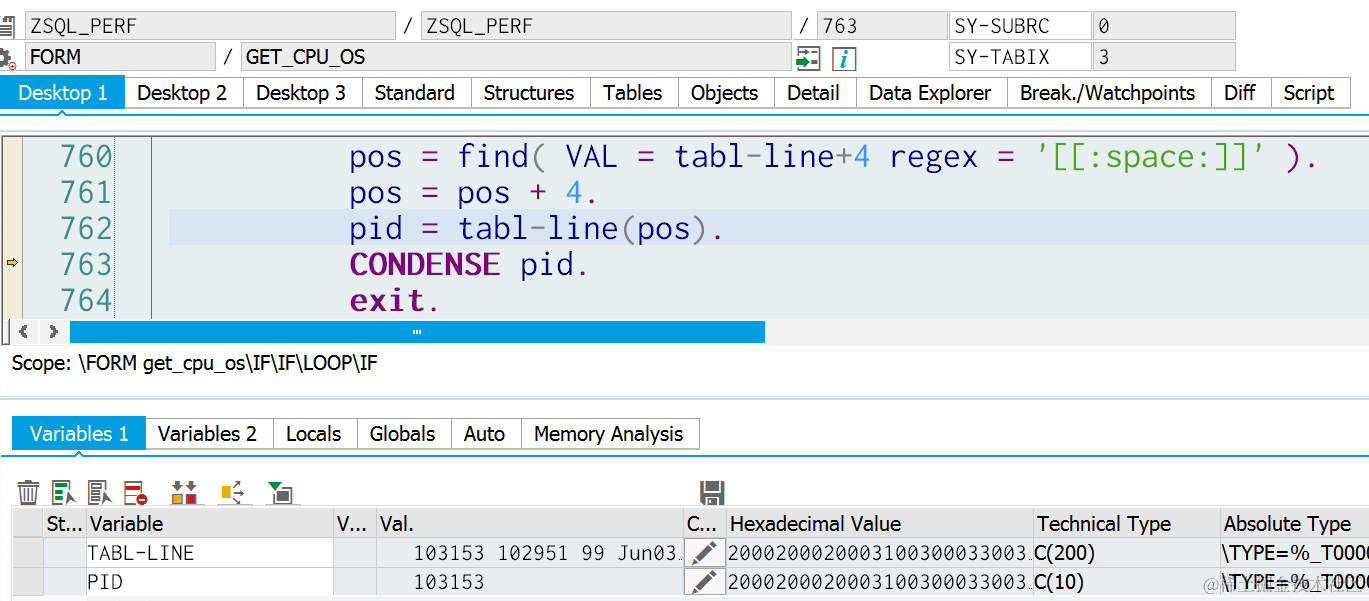Click the horizontal scrollbar left arrow
The width and height of the screenshot is (1369, 601).
point(24,332)
